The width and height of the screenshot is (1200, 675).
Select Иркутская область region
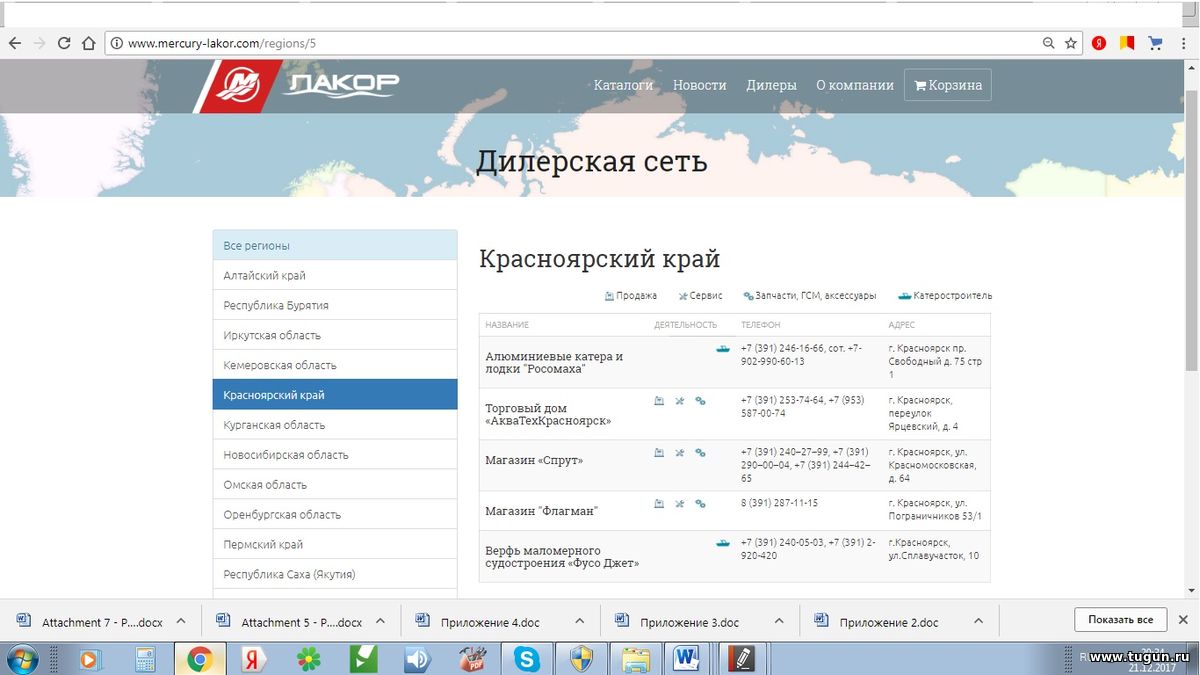coord(335,335)
